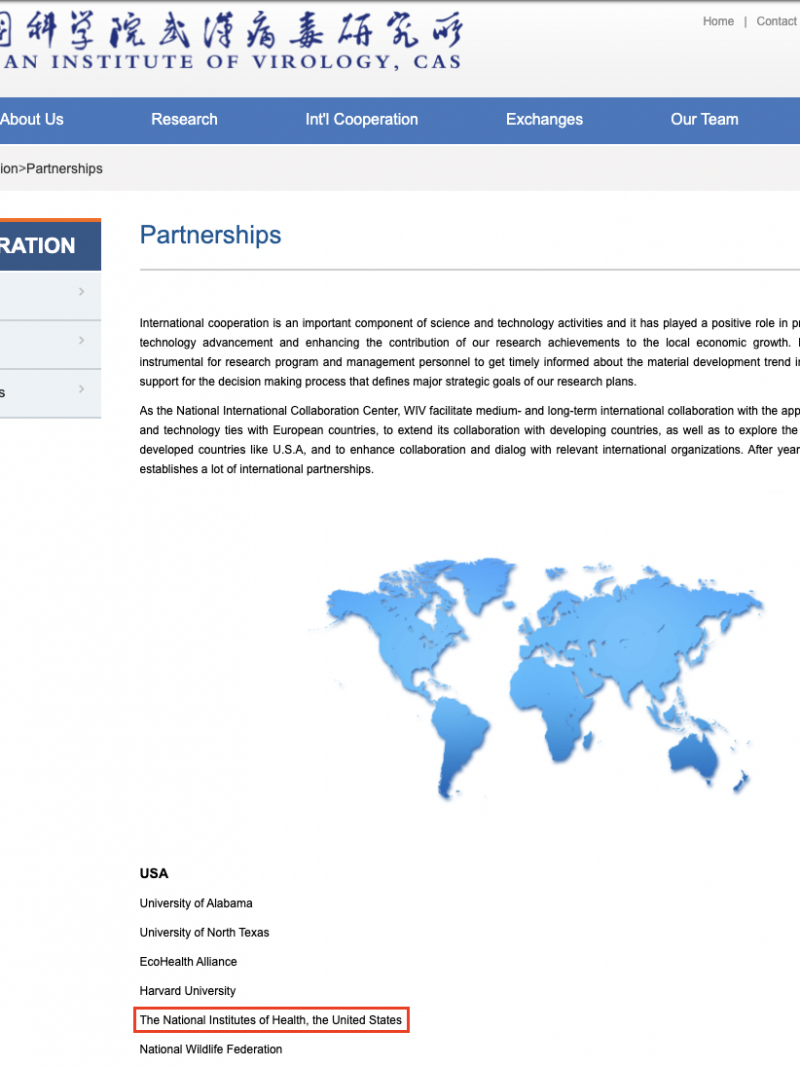Go to the Contact link

(777, 21)
